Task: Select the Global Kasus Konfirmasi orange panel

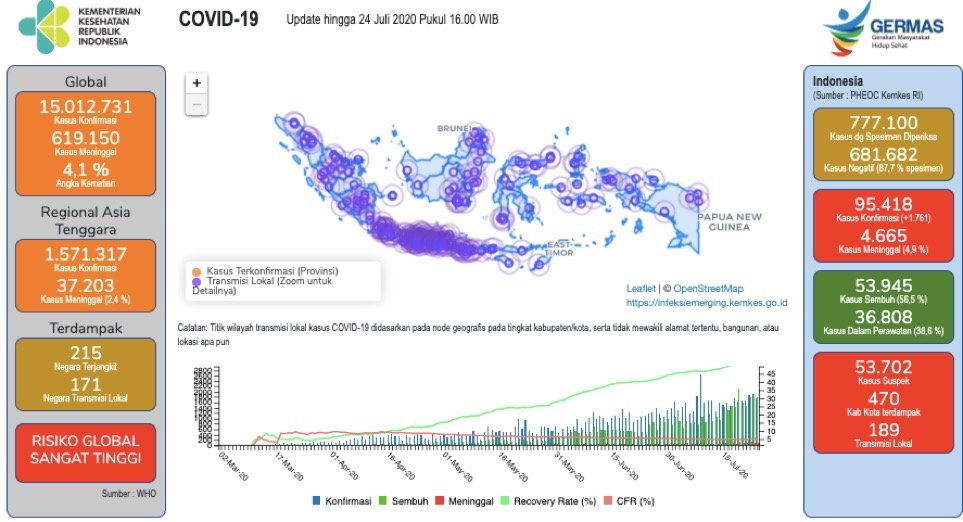Action: pyautogui.click(x=85, y=143)
